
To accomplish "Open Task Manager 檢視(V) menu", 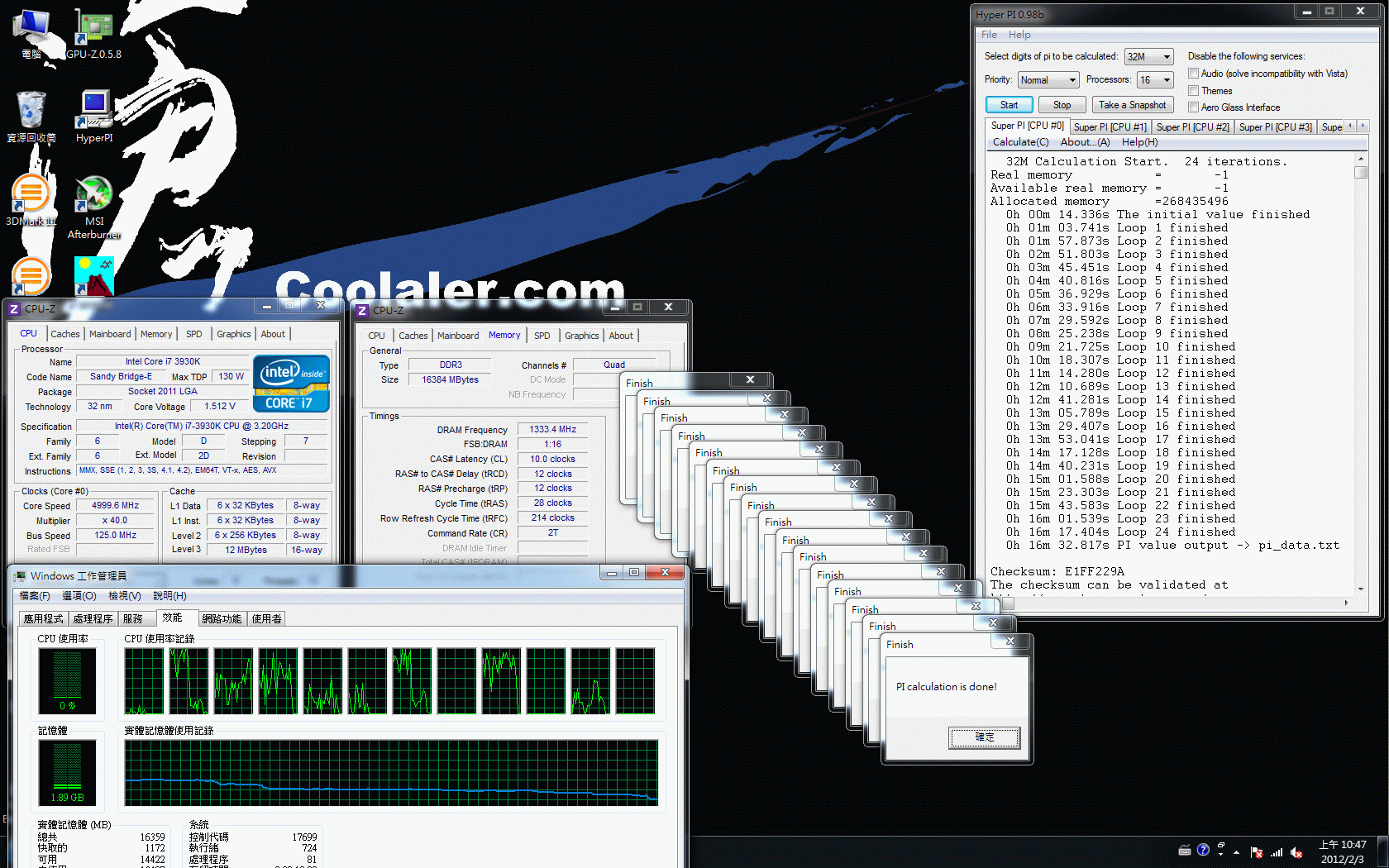I will (x=125, y=596).
